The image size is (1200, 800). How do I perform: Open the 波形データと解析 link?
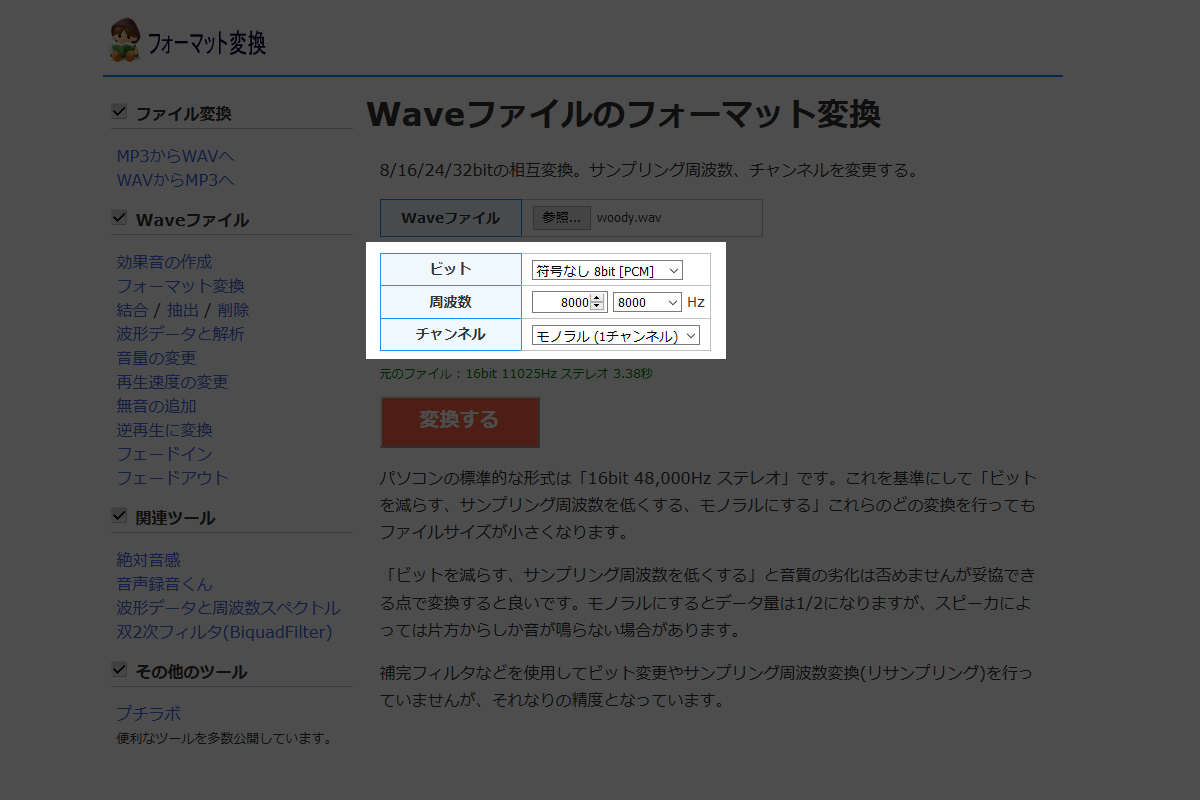(x=180, y=334)
